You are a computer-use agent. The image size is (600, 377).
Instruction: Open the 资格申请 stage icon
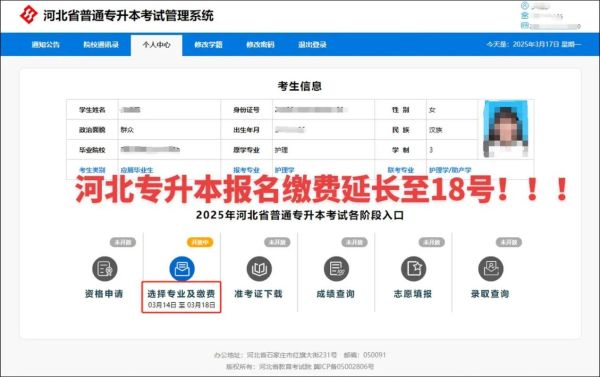[x=104, y=269]
